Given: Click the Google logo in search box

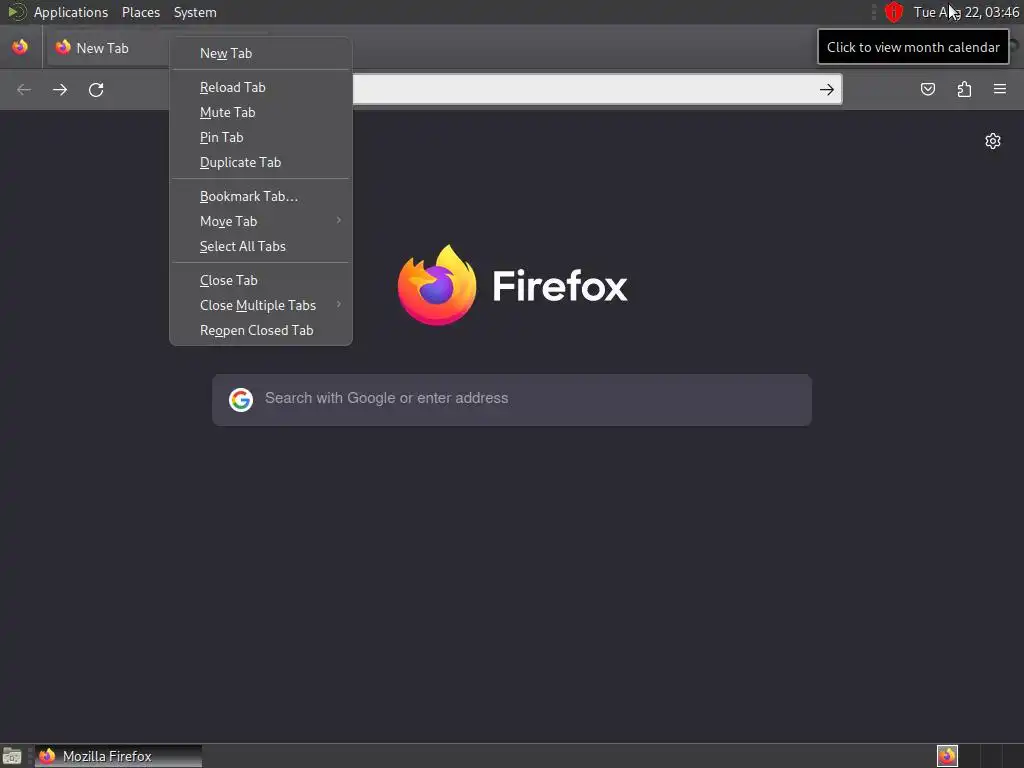Looking at the screenshot, I should pos(241,400).
